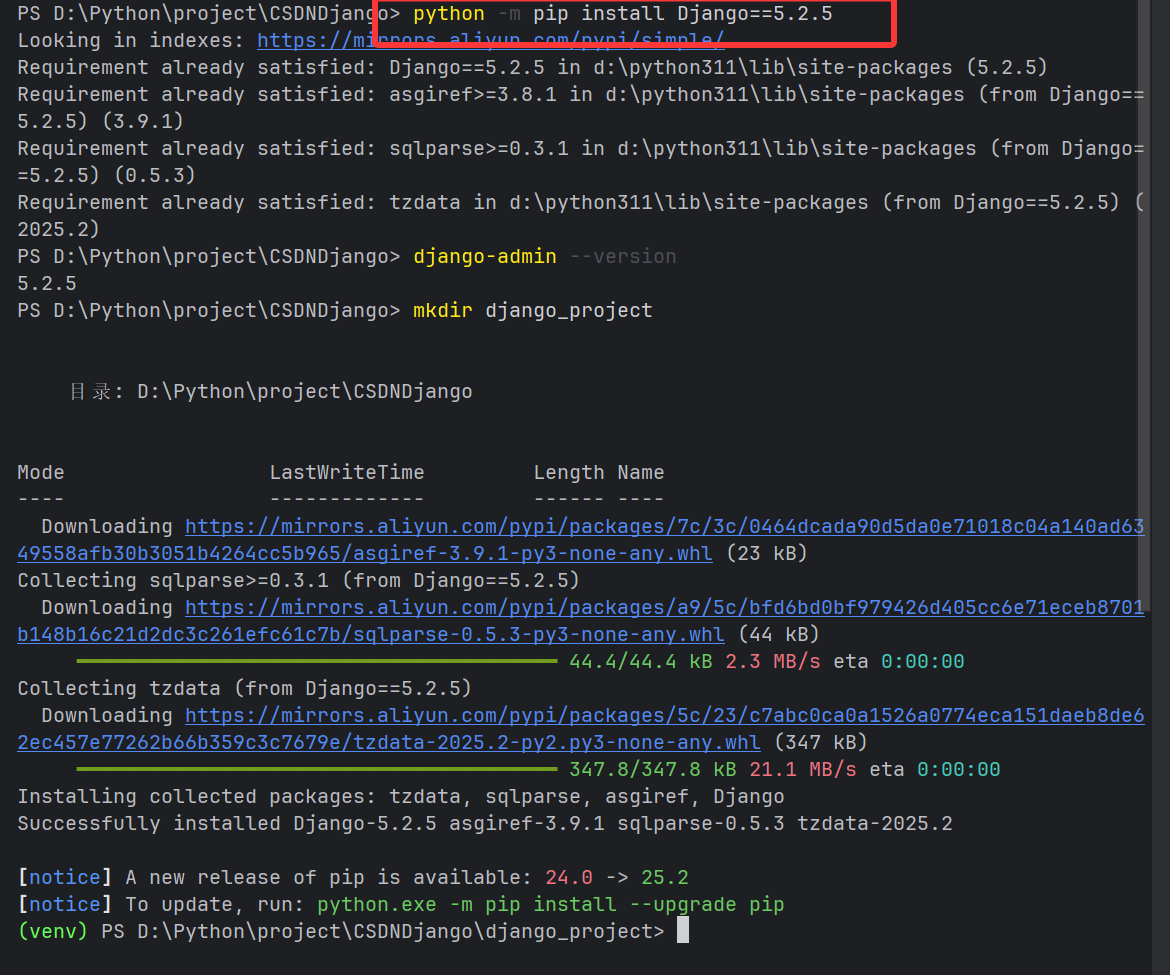Click the '44.4/44.4 kB' progress text
Screen dimensions: 1170x975
point(641,662)
